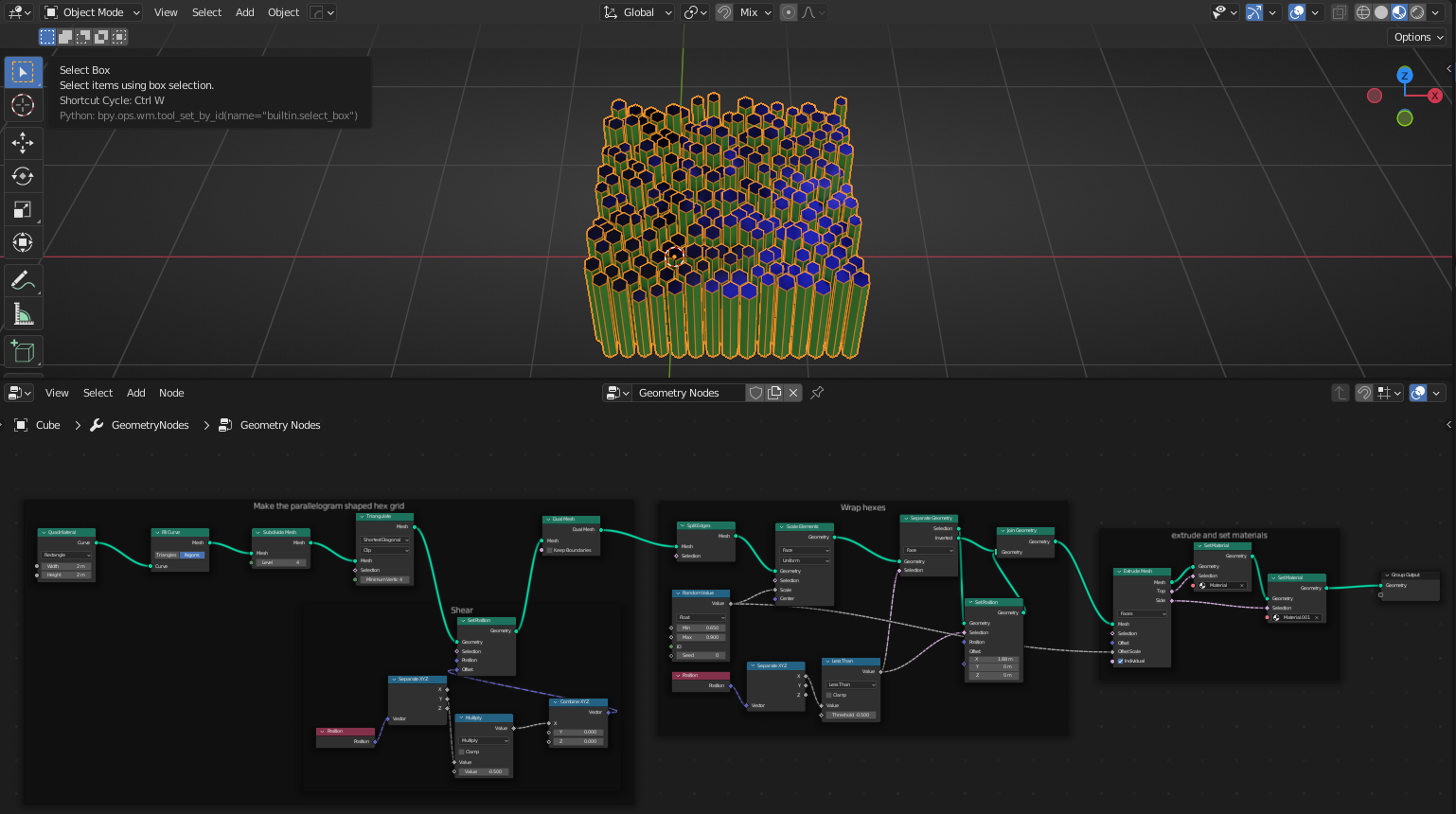Set selection mode to Subtract from selection
This screenshot has height=814, width=1456.
click(x=83, y=37)
